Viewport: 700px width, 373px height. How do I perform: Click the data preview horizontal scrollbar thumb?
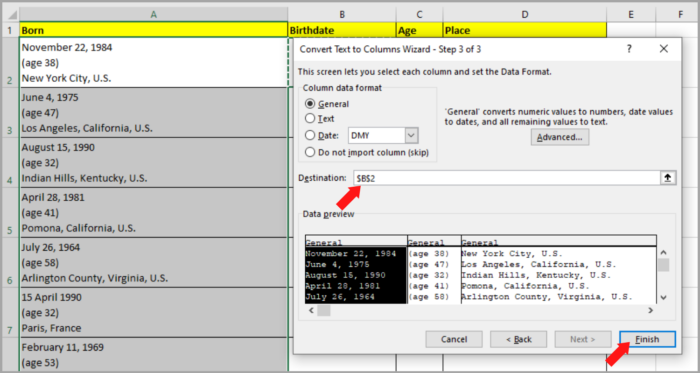(x=324, y=311)
